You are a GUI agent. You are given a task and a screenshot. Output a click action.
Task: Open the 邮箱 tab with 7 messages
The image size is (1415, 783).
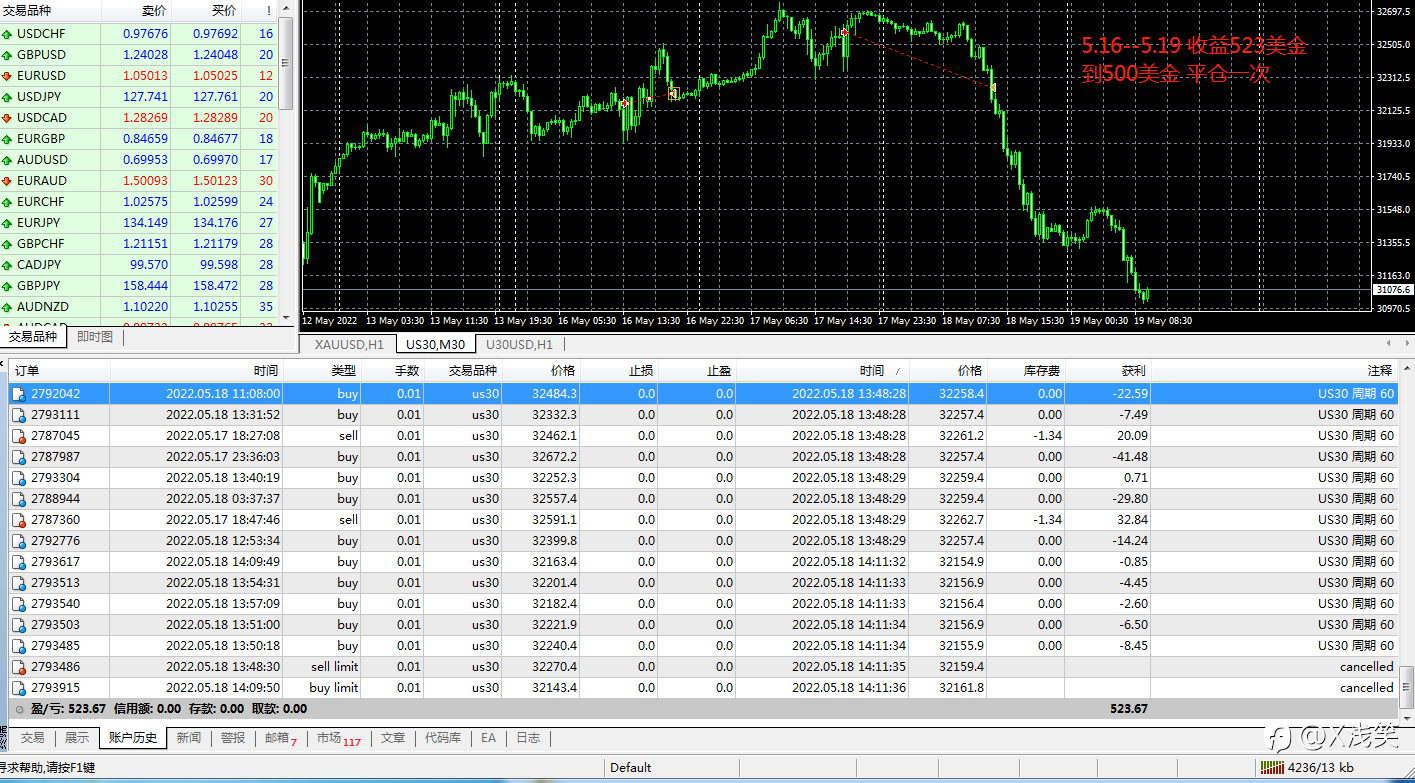click(281, 738)
